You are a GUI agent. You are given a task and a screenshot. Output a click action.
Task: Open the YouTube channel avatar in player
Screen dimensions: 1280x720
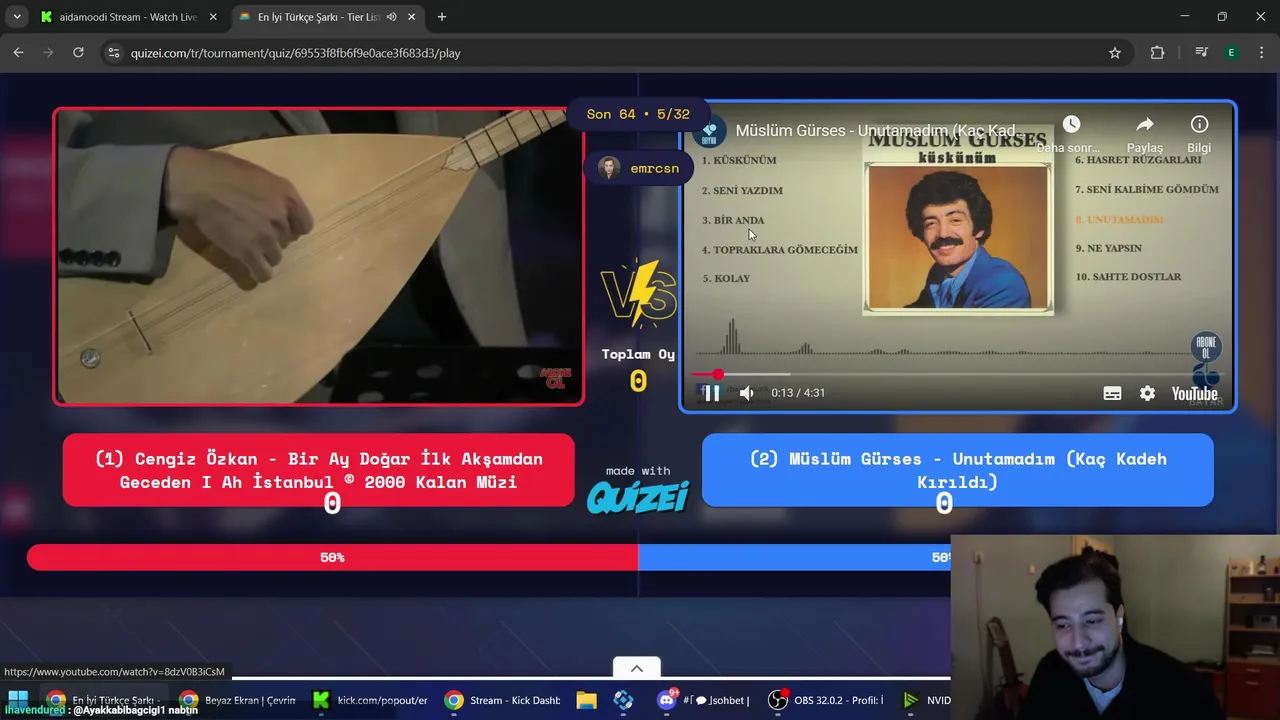click(x=710, y=131)
